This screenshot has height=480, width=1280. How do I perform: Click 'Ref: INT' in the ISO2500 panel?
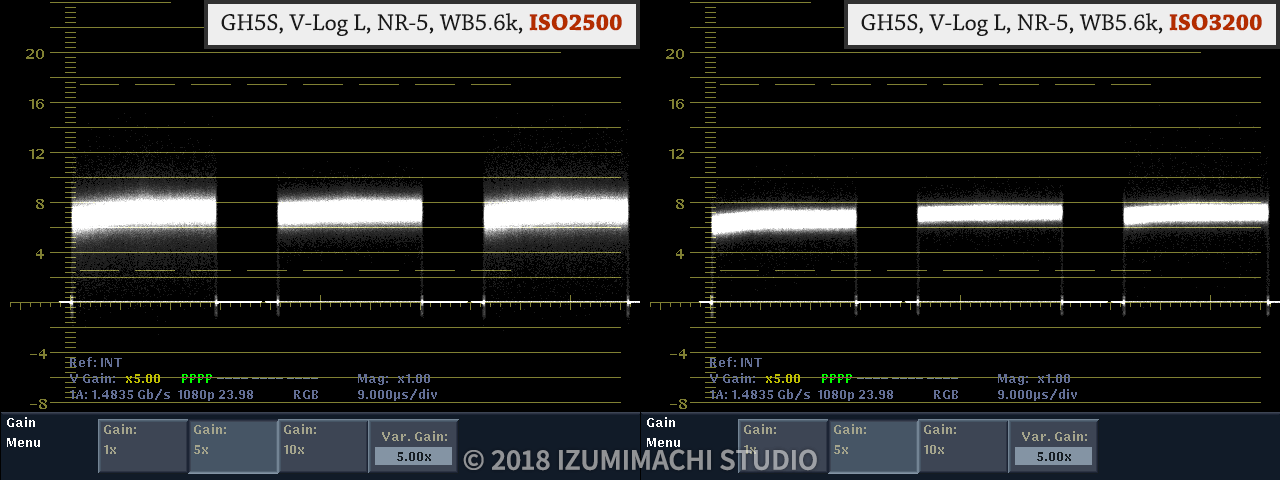coord(96,362)
